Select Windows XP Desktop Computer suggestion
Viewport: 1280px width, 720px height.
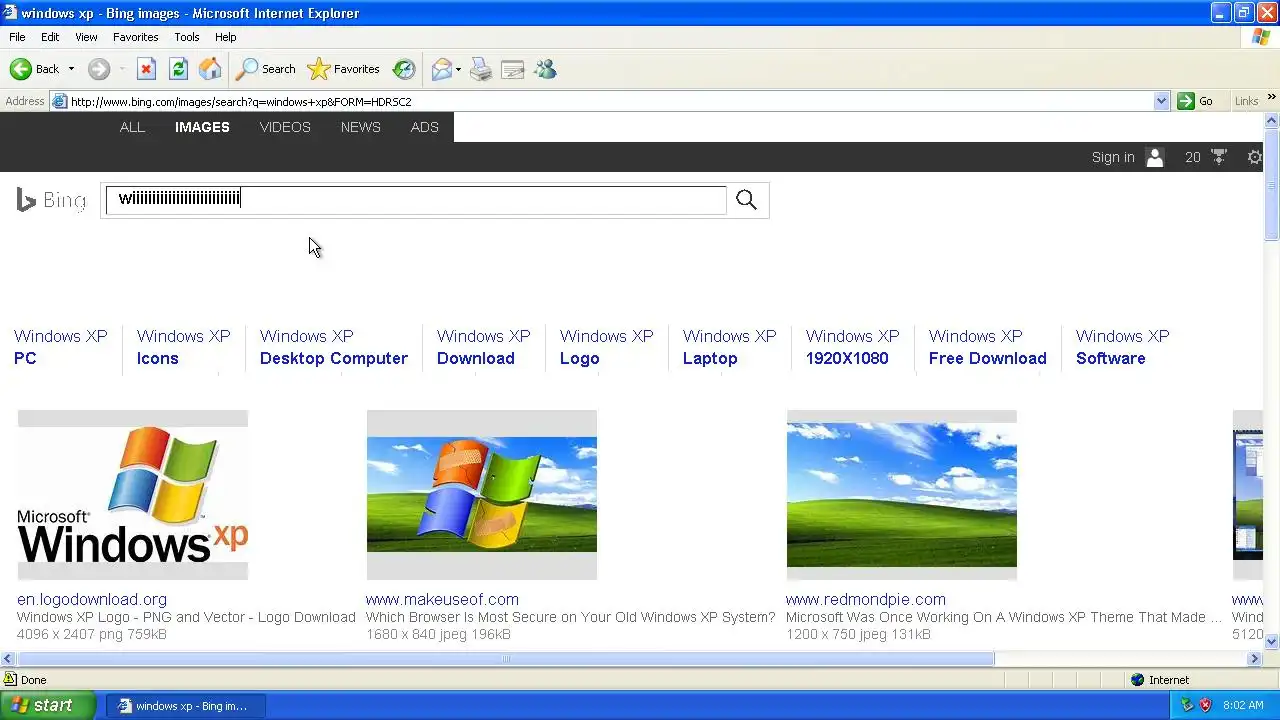(x=333, y=347)
